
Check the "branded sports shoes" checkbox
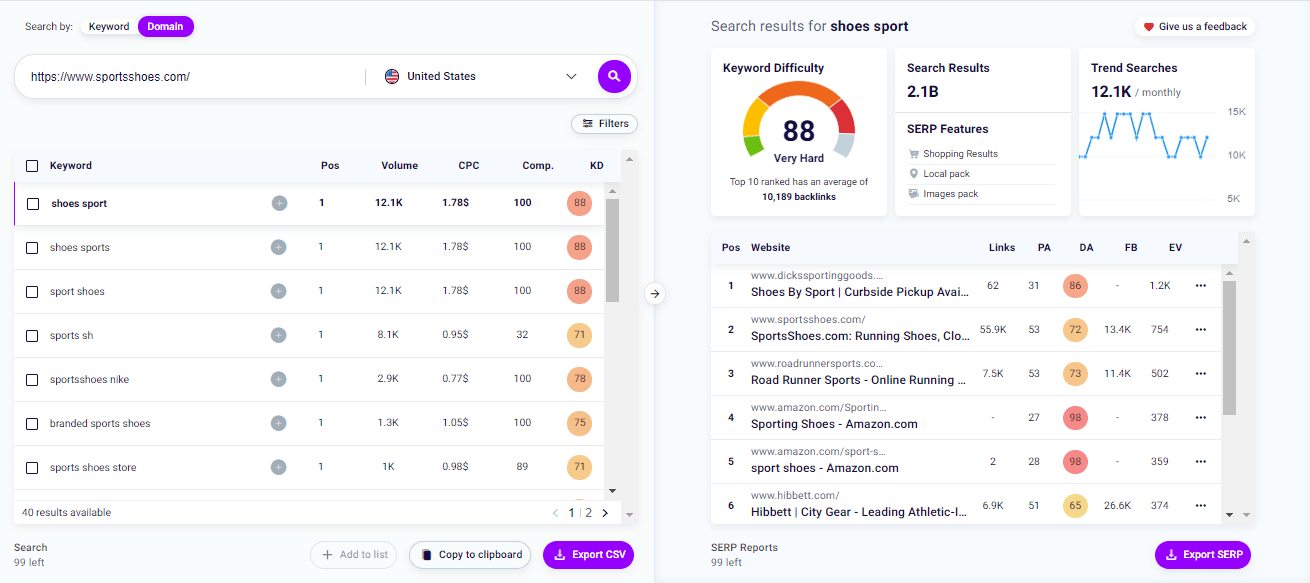(x=31, y=422)
